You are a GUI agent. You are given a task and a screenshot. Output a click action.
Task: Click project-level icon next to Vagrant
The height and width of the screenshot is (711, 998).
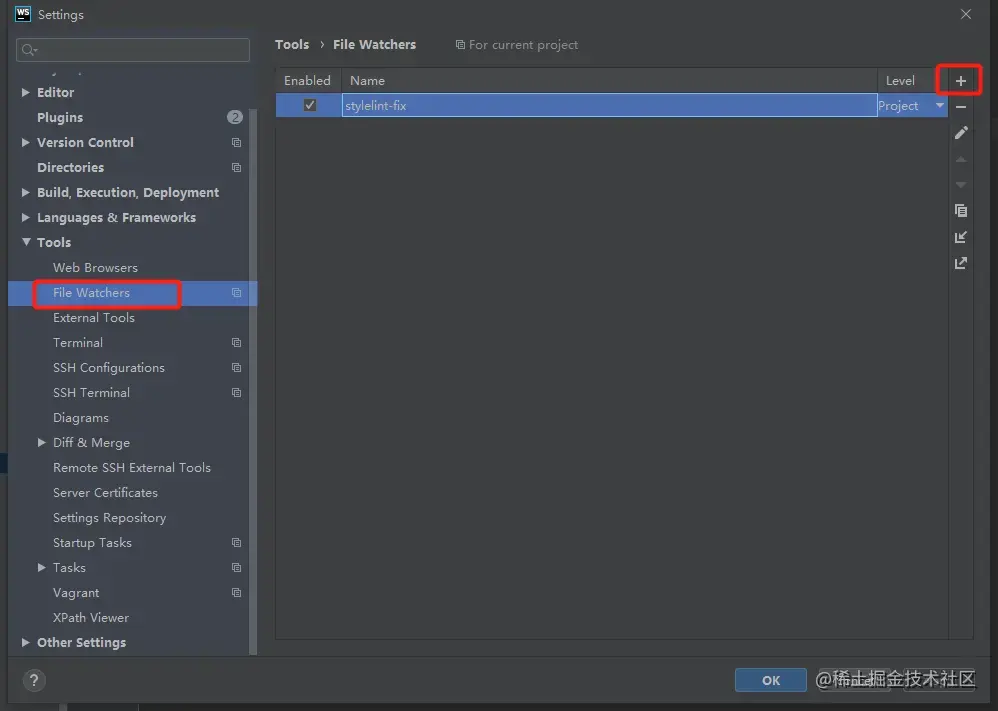[236, 593]
